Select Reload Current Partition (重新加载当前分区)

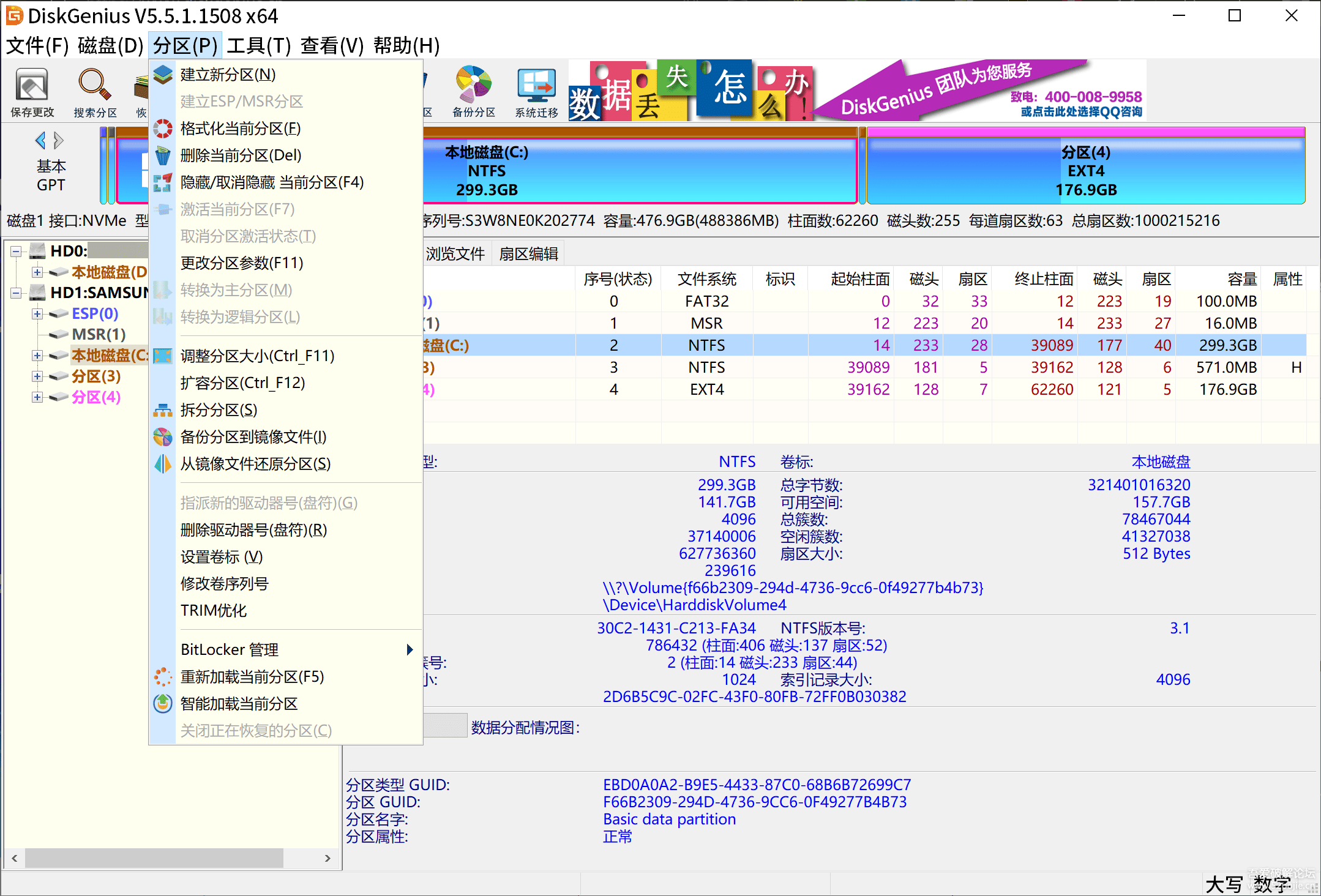pos(252,677)
